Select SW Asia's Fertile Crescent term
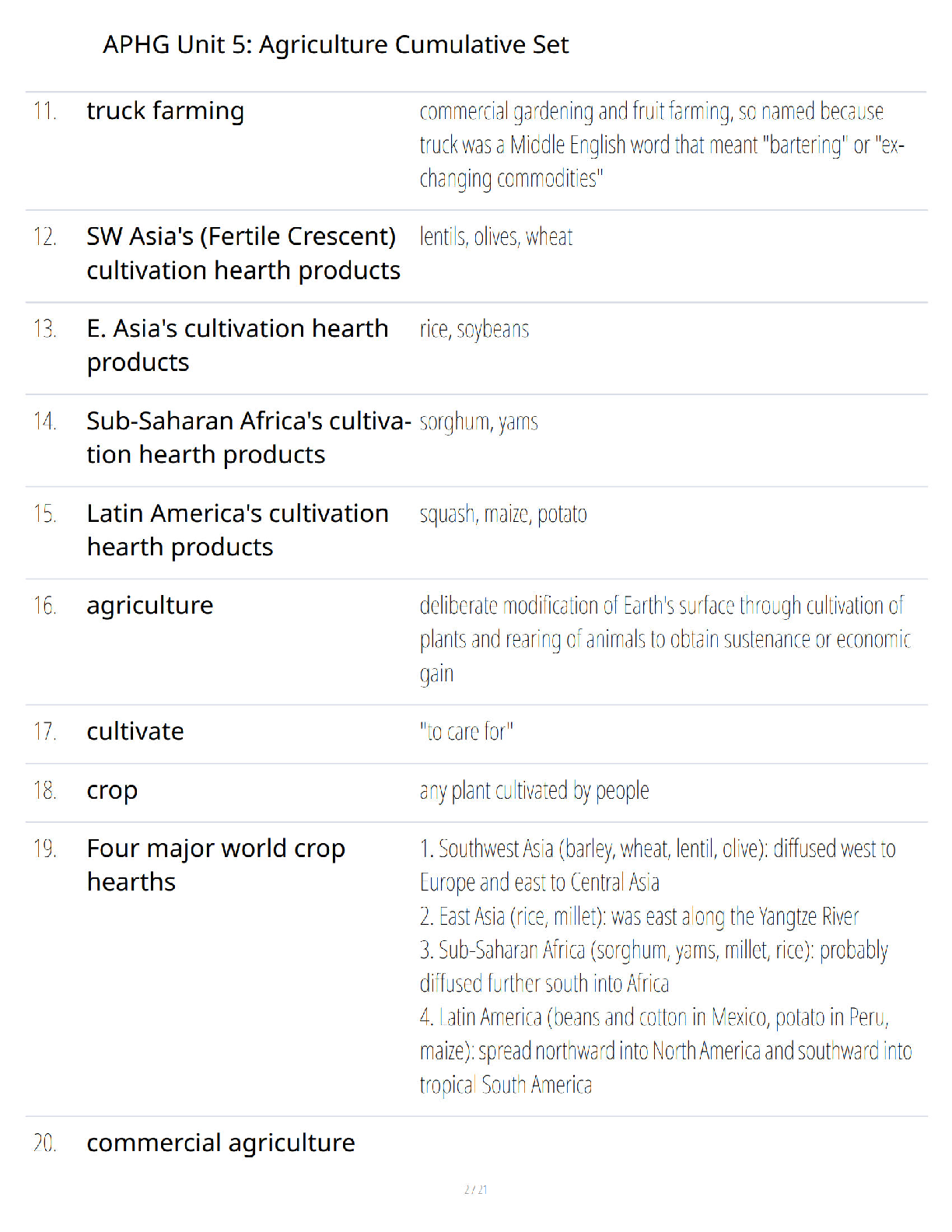 click(x=243, y=254)
